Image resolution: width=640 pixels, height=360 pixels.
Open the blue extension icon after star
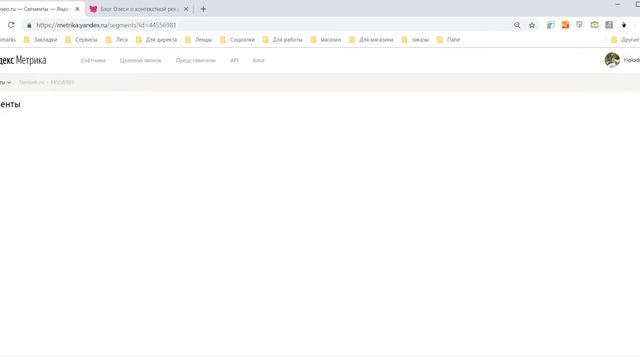pyautogui.click(x=551, y=25)
